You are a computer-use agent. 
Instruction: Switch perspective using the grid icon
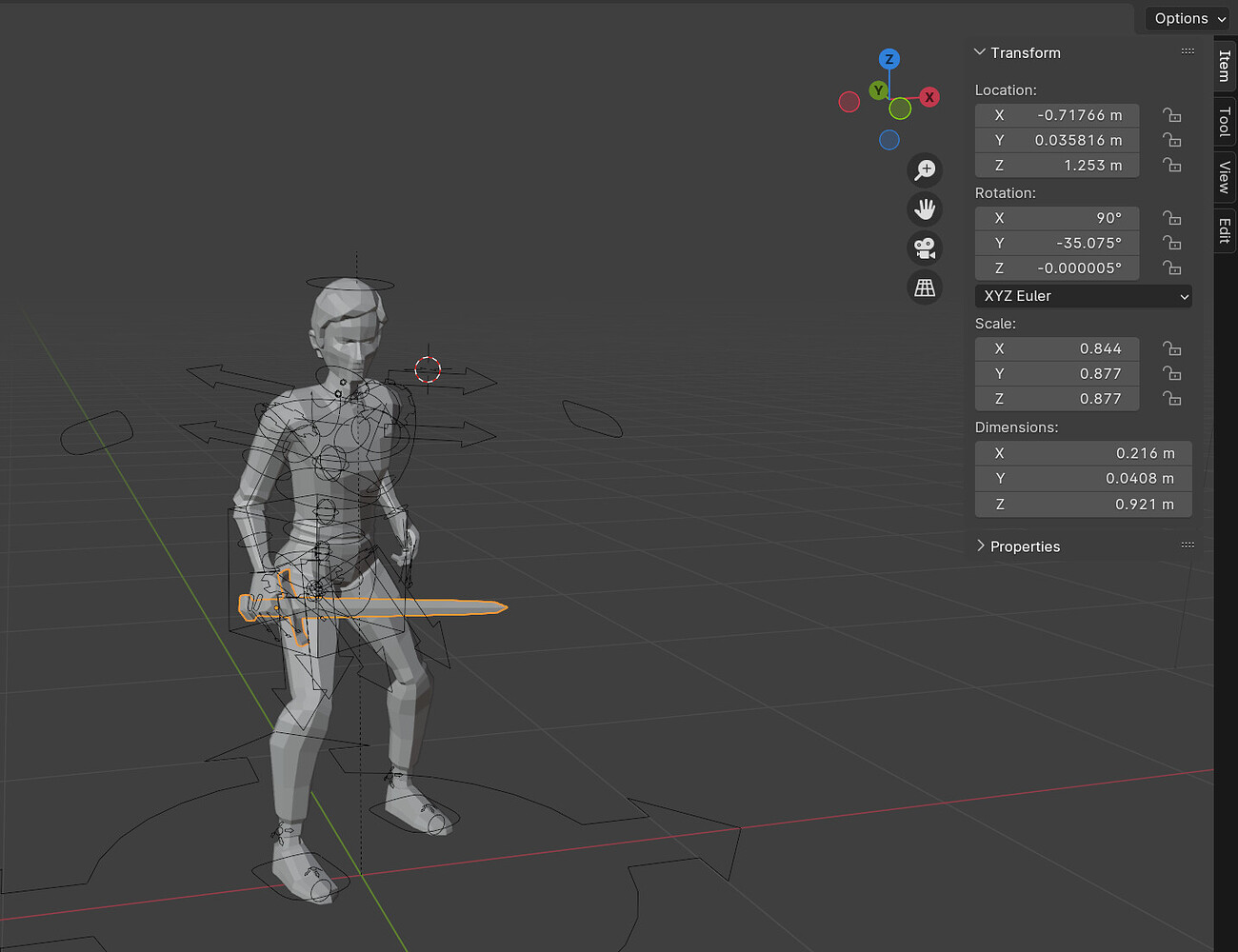coord(925,287)
